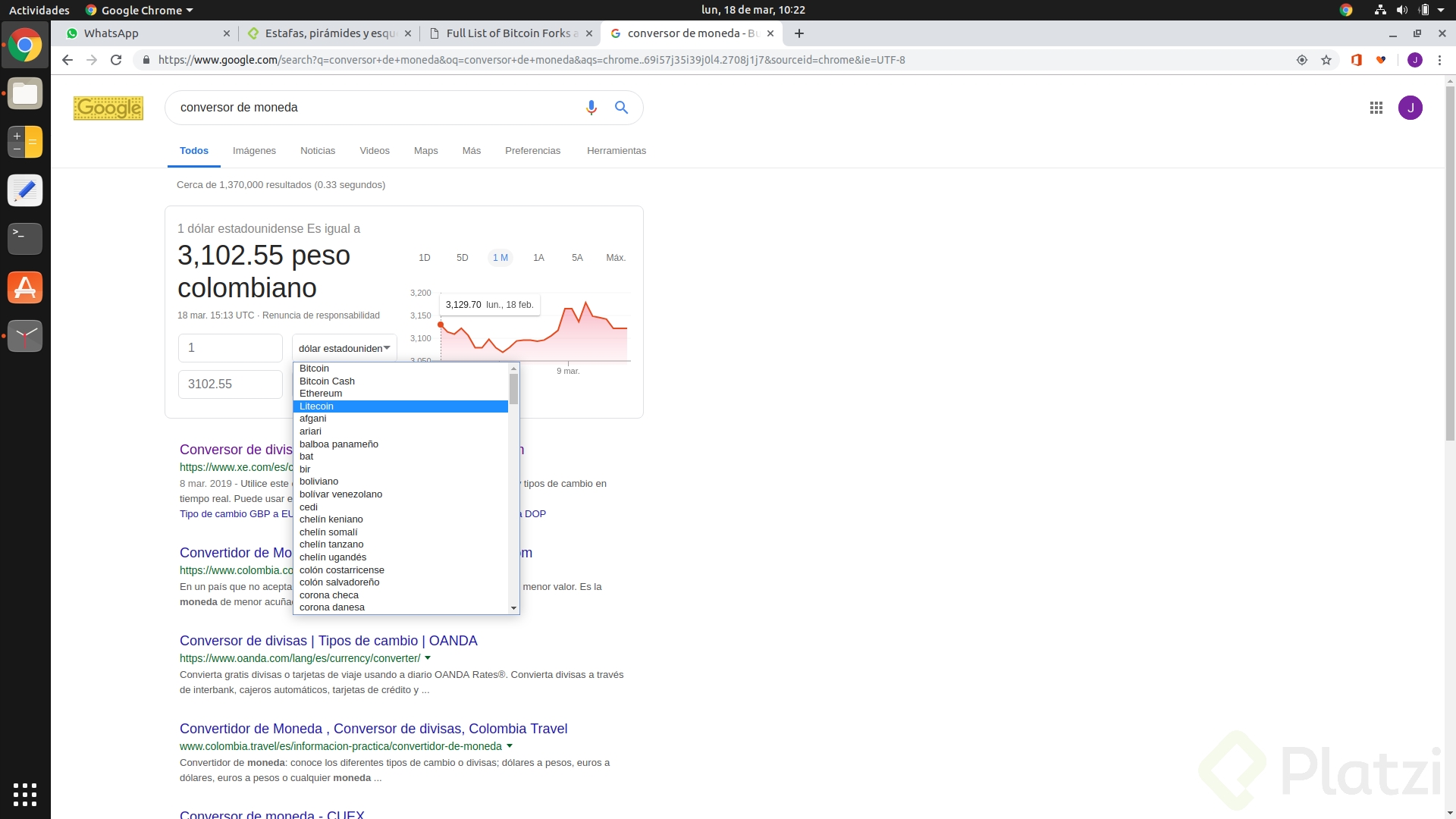This screenshot has height=819, width=1456.
Task: Select 1D chart range
Action: click(x=425, y=258)
